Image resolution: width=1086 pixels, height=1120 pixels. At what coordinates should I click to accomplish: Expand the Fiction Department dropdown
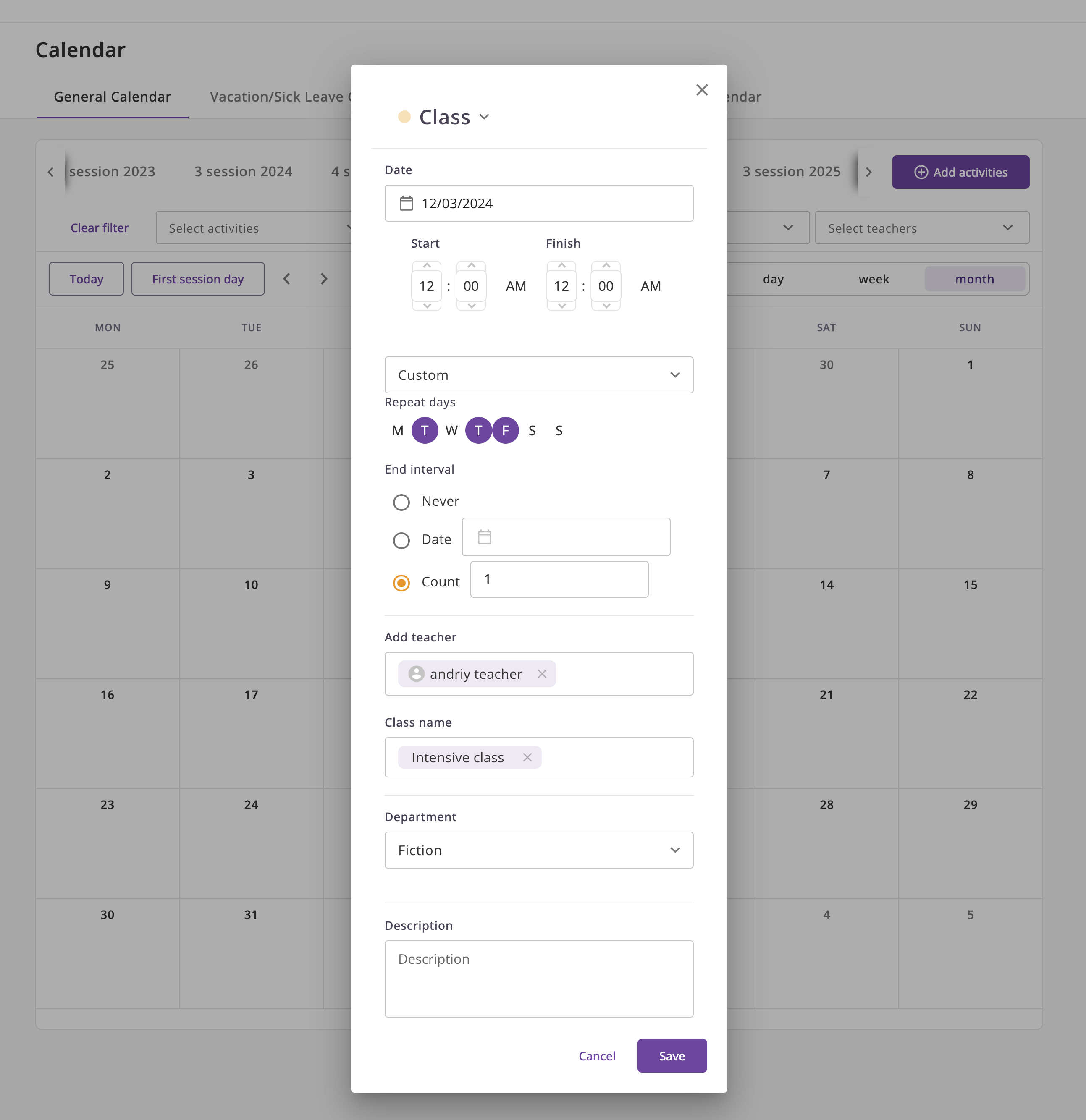pyautogui.click(x=538, y=850)
